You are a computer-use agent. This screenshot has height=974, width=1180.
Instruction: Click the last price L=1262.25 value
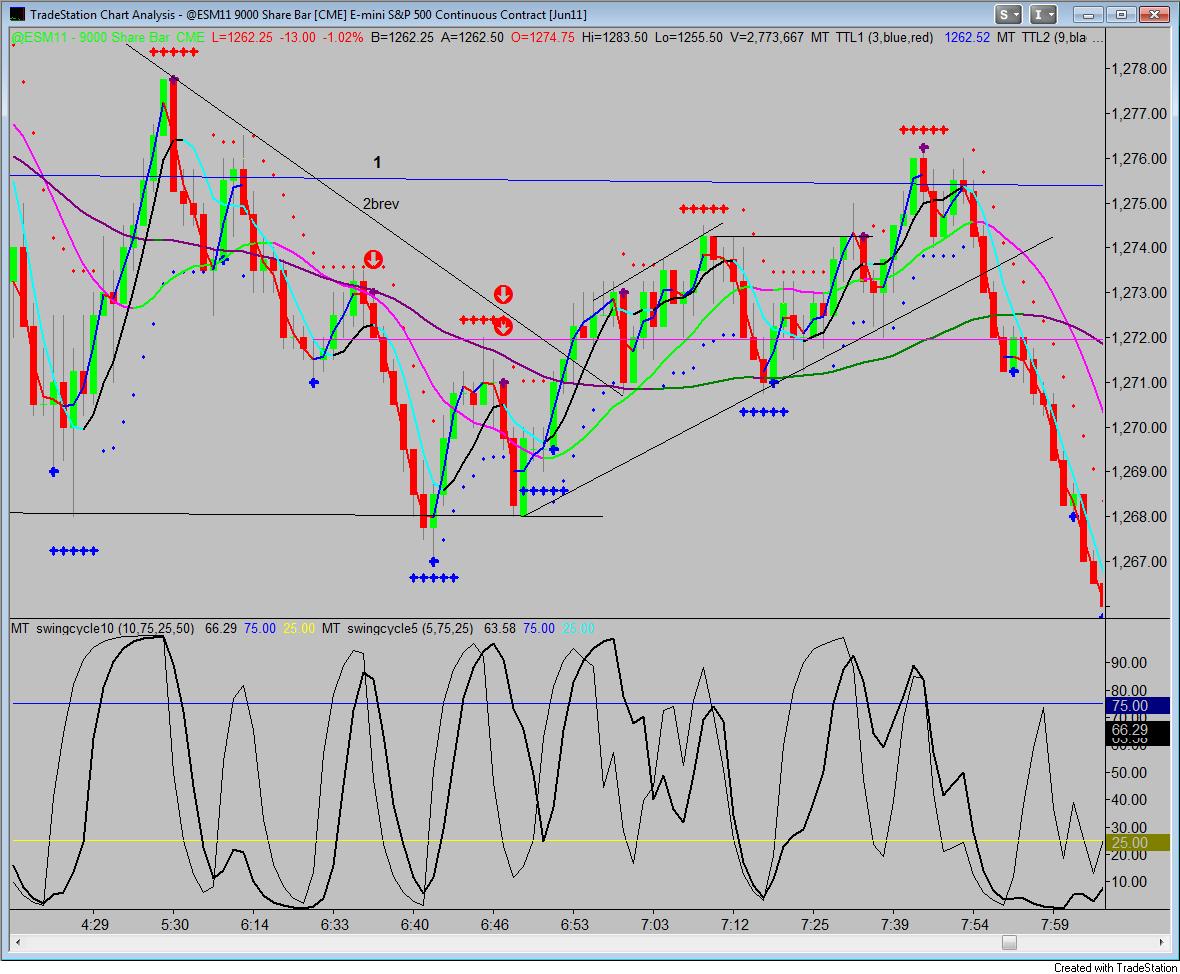click(x=242, y=37)
